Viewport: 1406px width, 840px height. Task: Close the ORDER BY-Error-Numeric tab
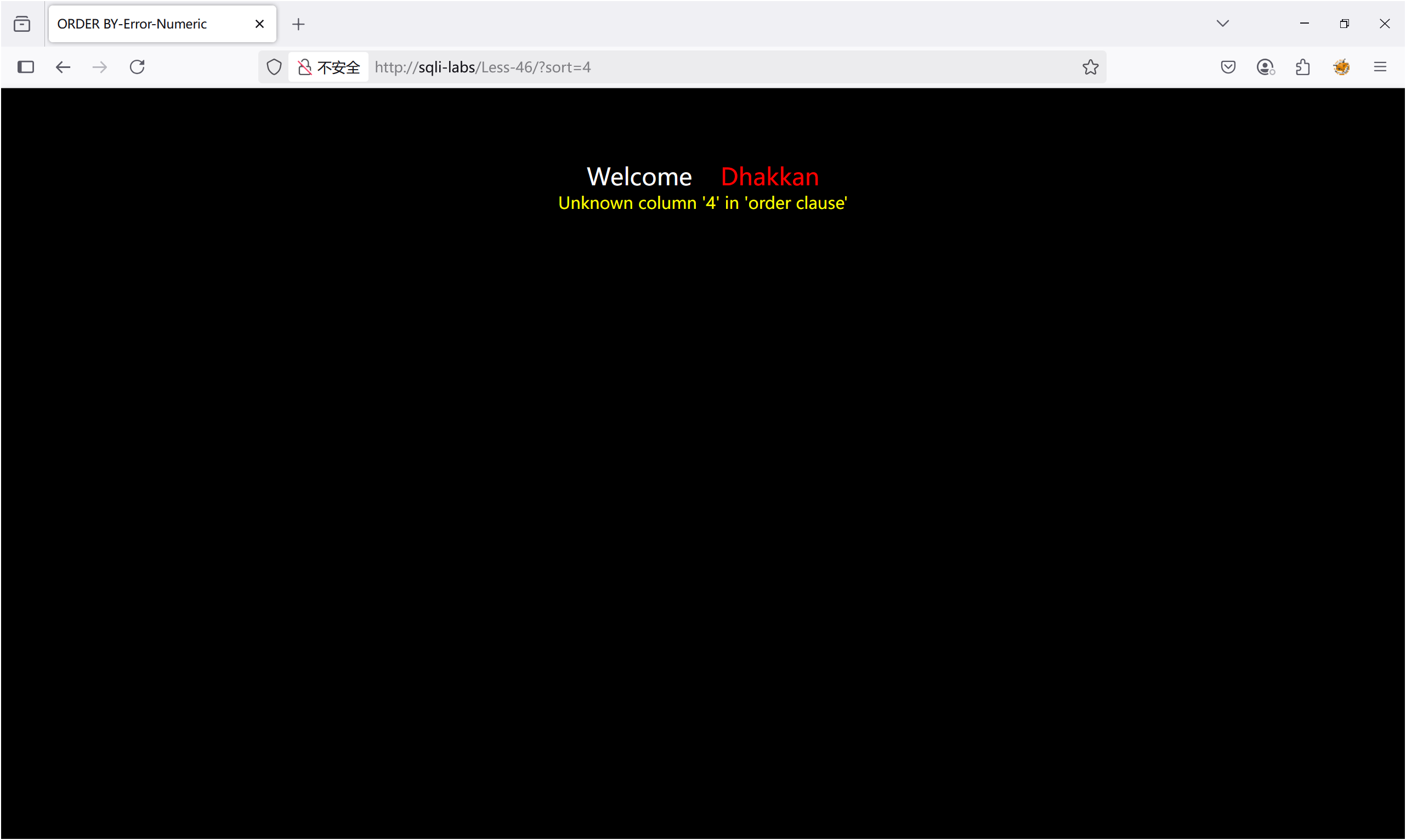pos(259,24)
